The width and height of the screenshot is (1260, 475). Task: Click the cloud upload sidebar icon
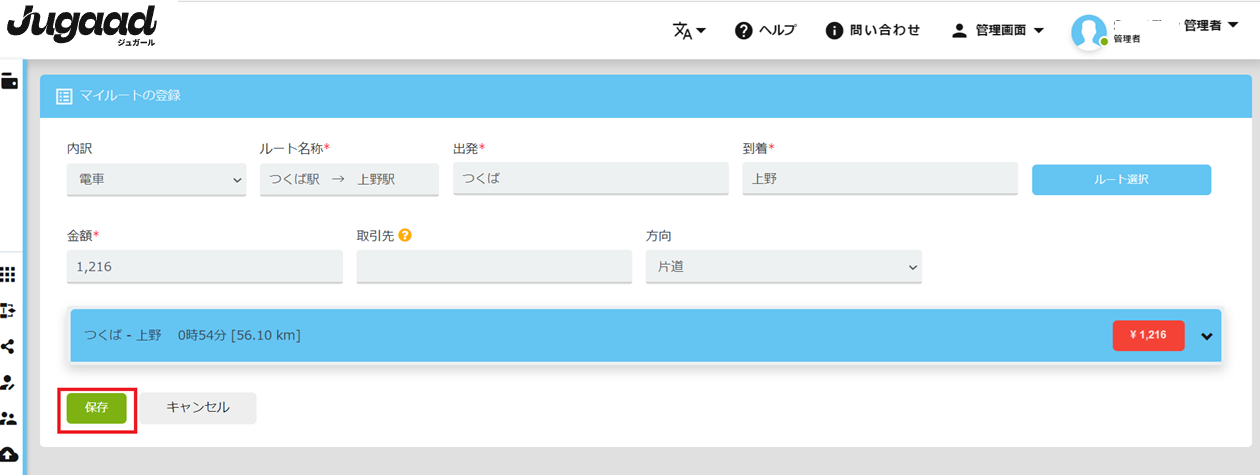click(x=9, y=455)
